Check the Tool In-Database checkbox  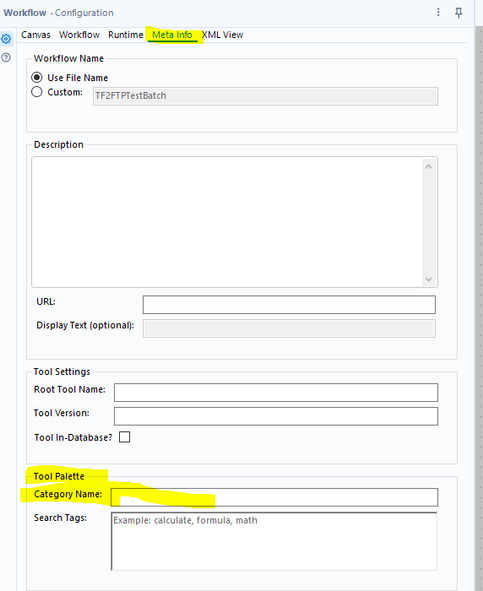124,437
